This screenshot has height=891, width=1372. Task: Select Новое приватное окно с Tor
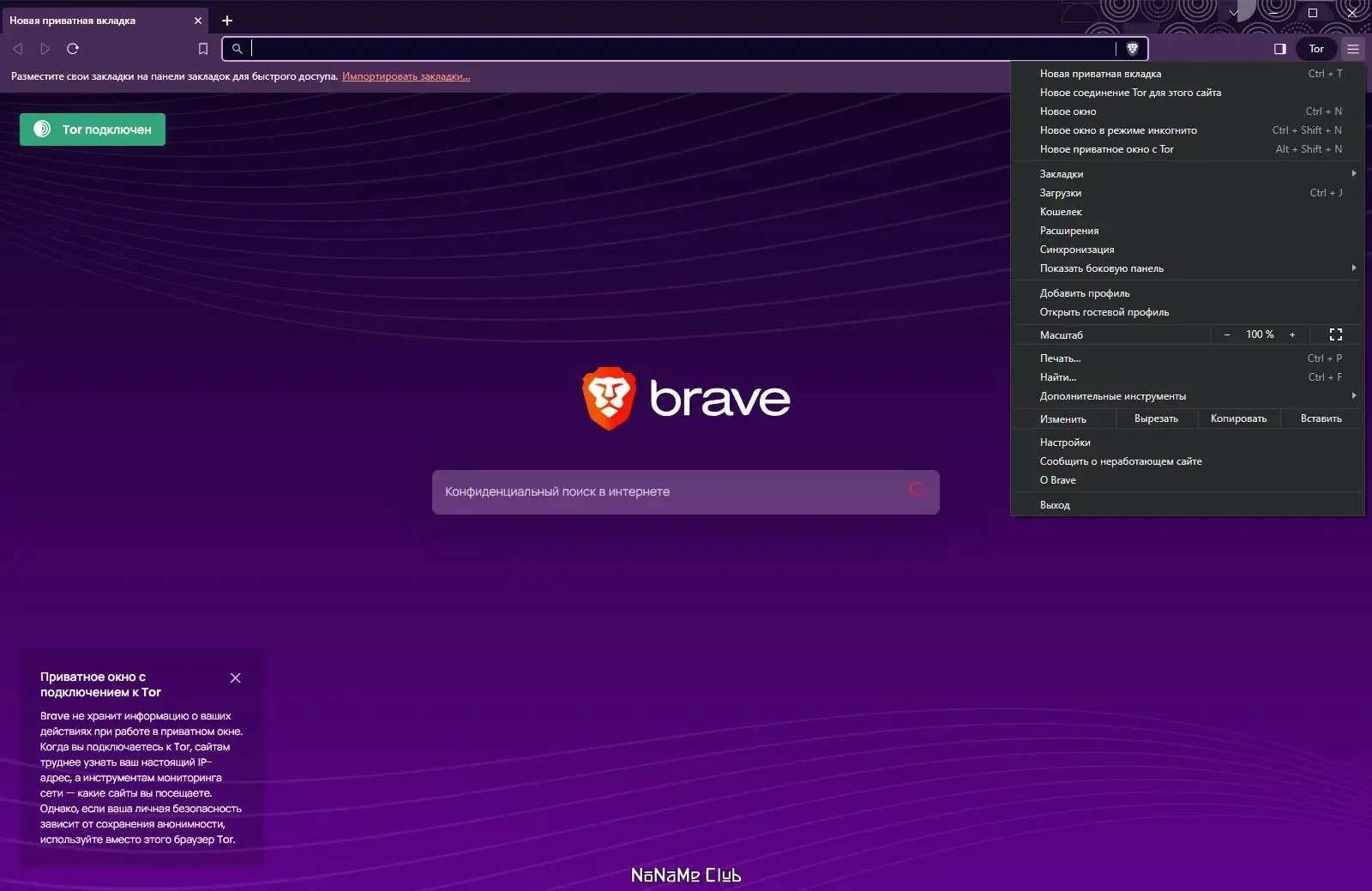point(1188,149)
